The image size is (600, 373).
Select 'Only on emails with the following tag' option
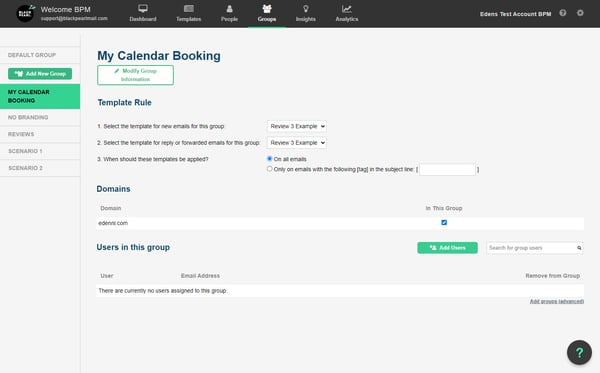click(269, 169)
